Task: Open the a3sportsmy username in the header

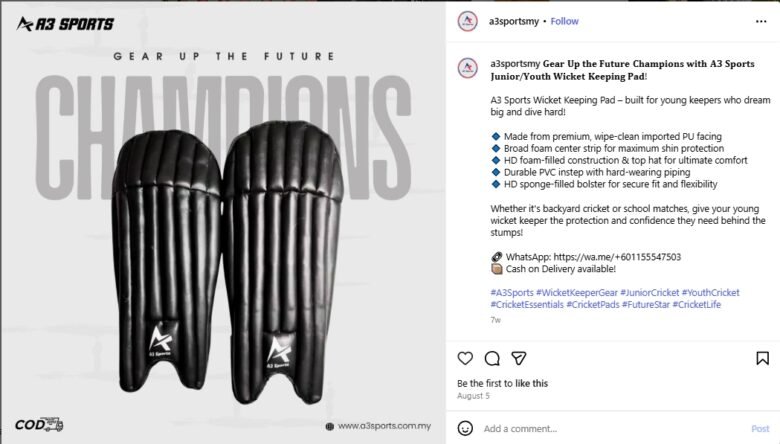Action: [x=515, y=21]
